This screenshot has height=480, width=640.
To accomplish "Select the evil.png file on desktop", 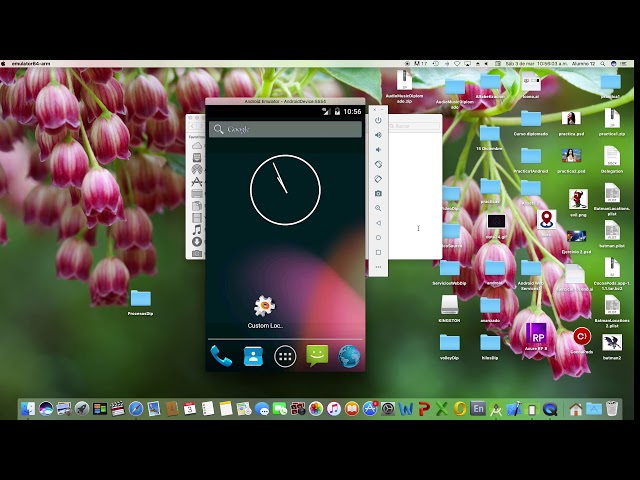I will [578, 203].
